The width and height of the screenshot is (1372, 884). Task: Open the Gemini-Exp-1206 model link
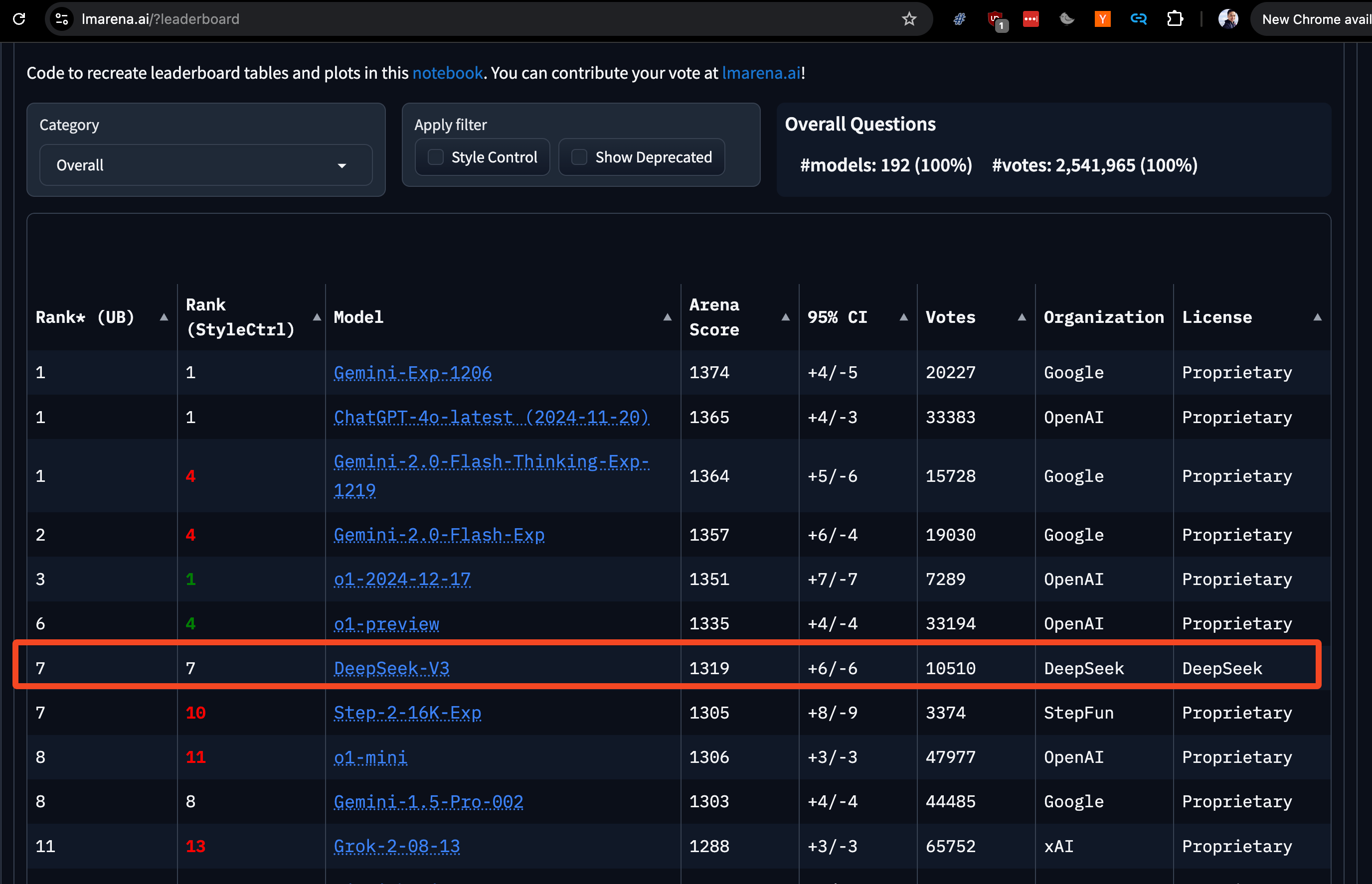coord(412,373)
